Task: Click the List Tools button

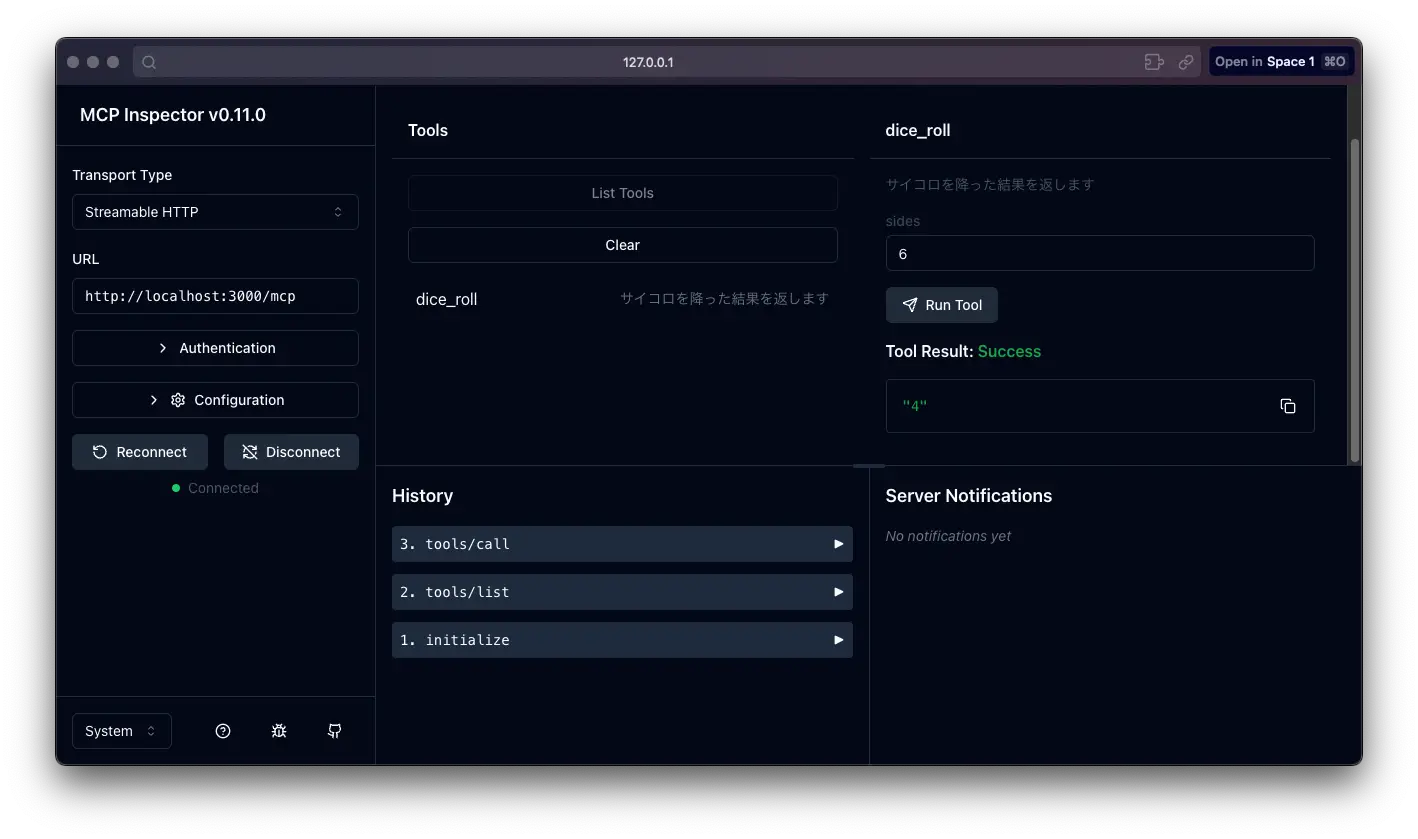Action: (x=623, y=193)
